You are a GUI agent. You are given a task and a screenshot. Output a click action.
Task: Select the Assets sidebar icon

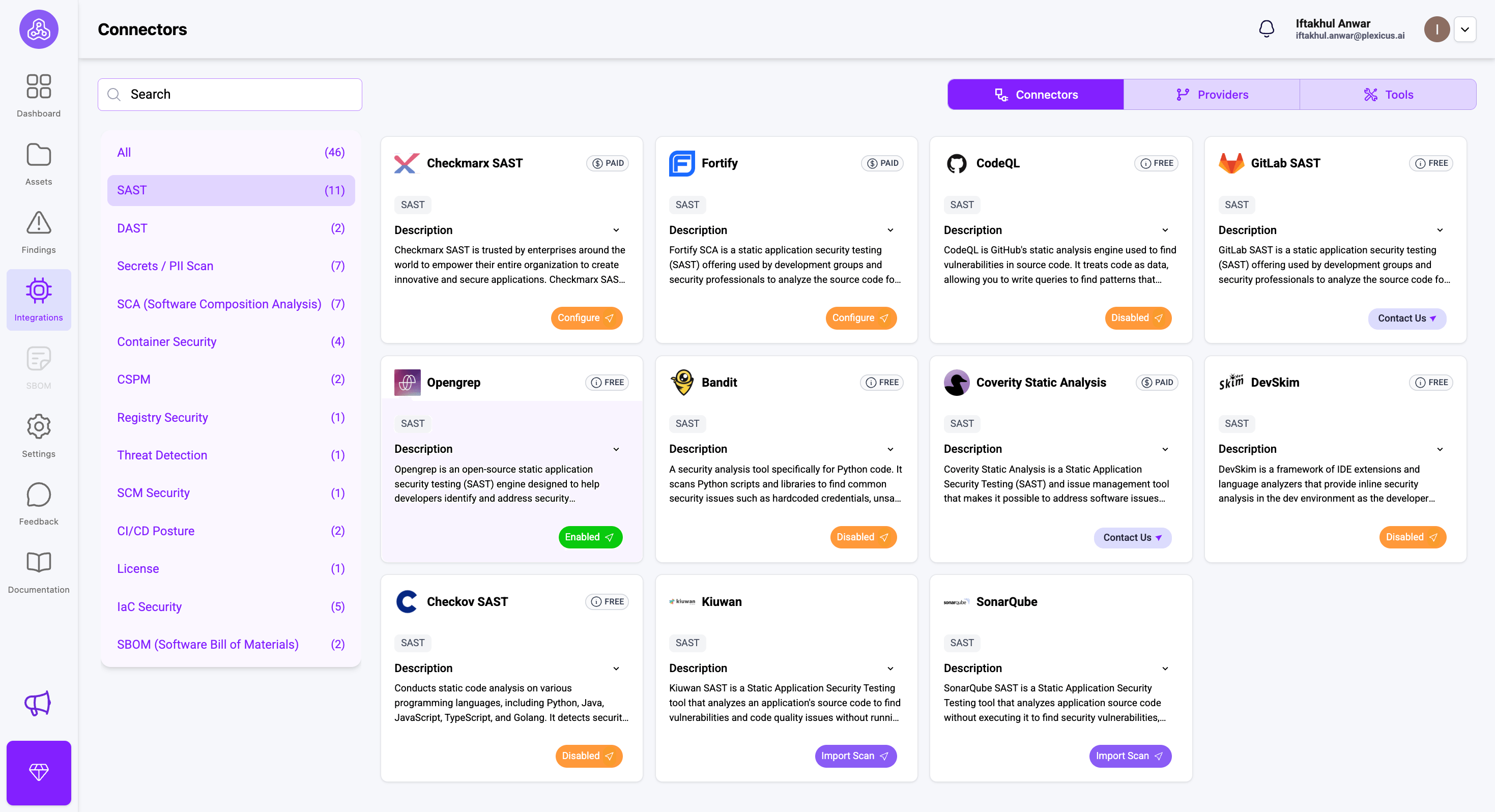tap(38, 162)
